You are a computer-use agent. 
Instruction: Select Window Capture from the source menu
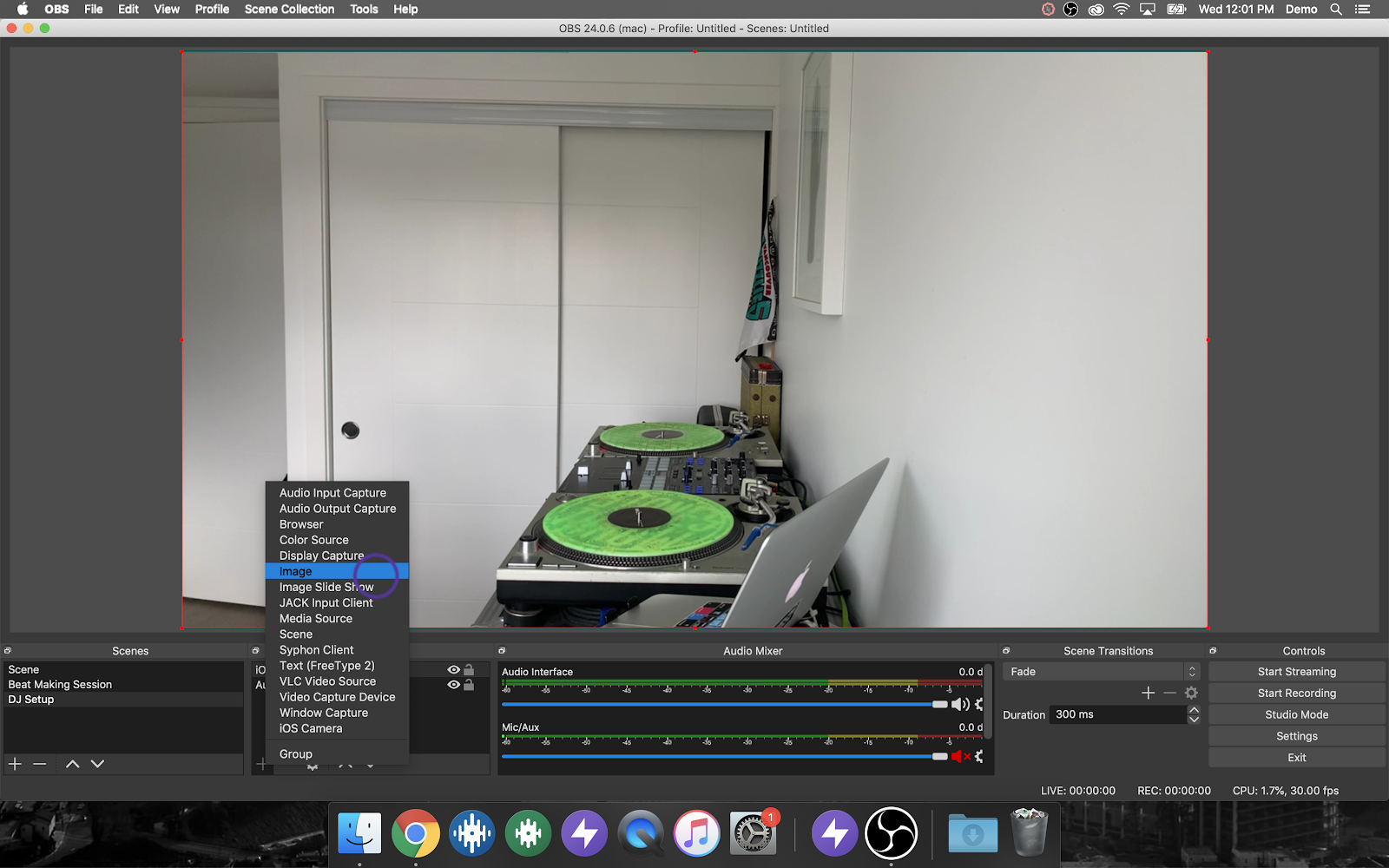[337, 713]
